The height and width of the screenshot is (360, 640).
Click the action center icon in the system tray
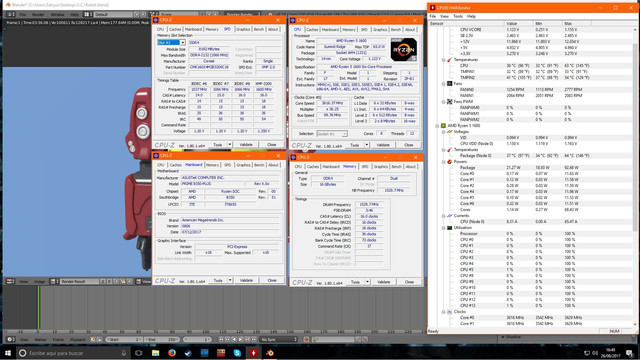pyautogui.click(x=630, y=353)
